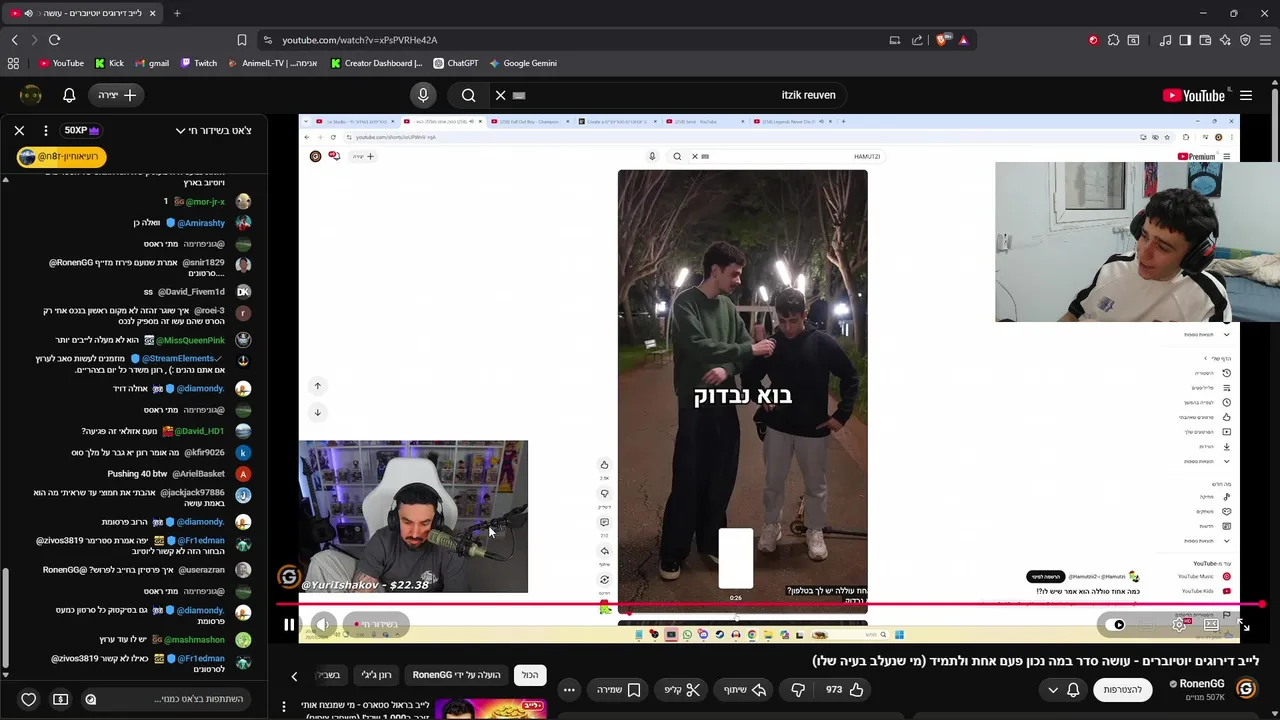Show more filter chips with arrow
This screenshot has width=1280, height=720.
tap(294, 677)
